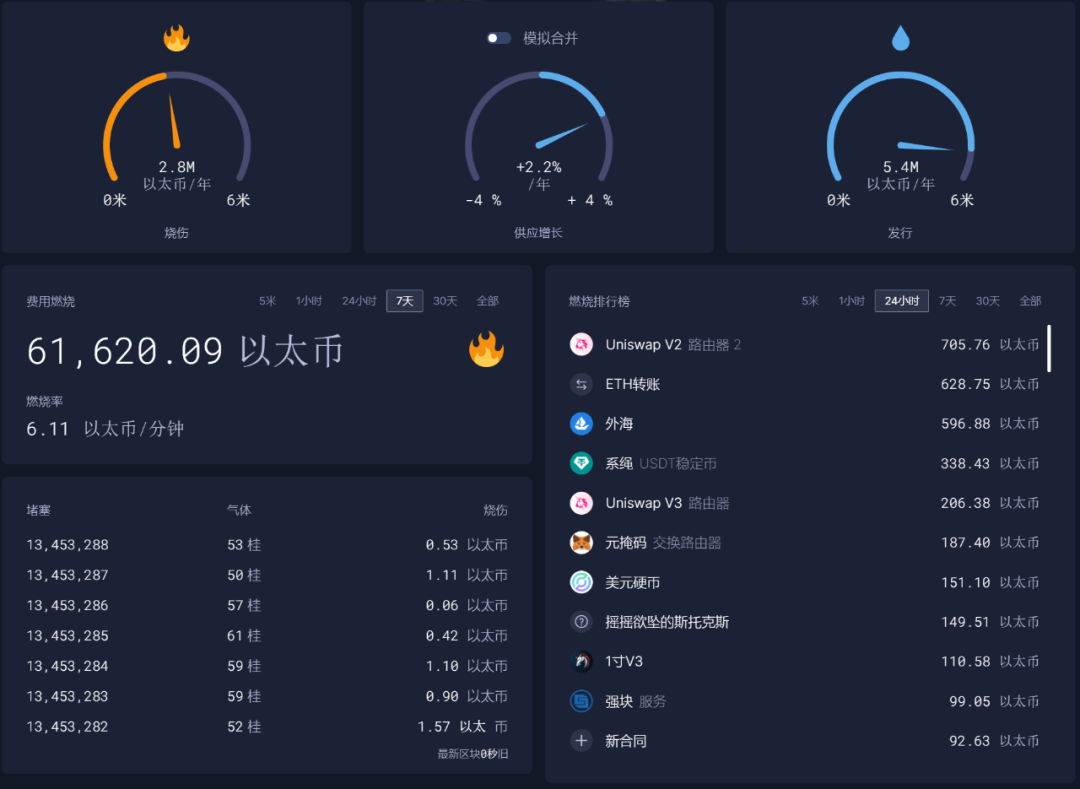The height and width of the screenshot is (789, 1080).
Task: Select 1小时 tab in 燃烧排行榜 panel
Action: click(x=851, y=301)
